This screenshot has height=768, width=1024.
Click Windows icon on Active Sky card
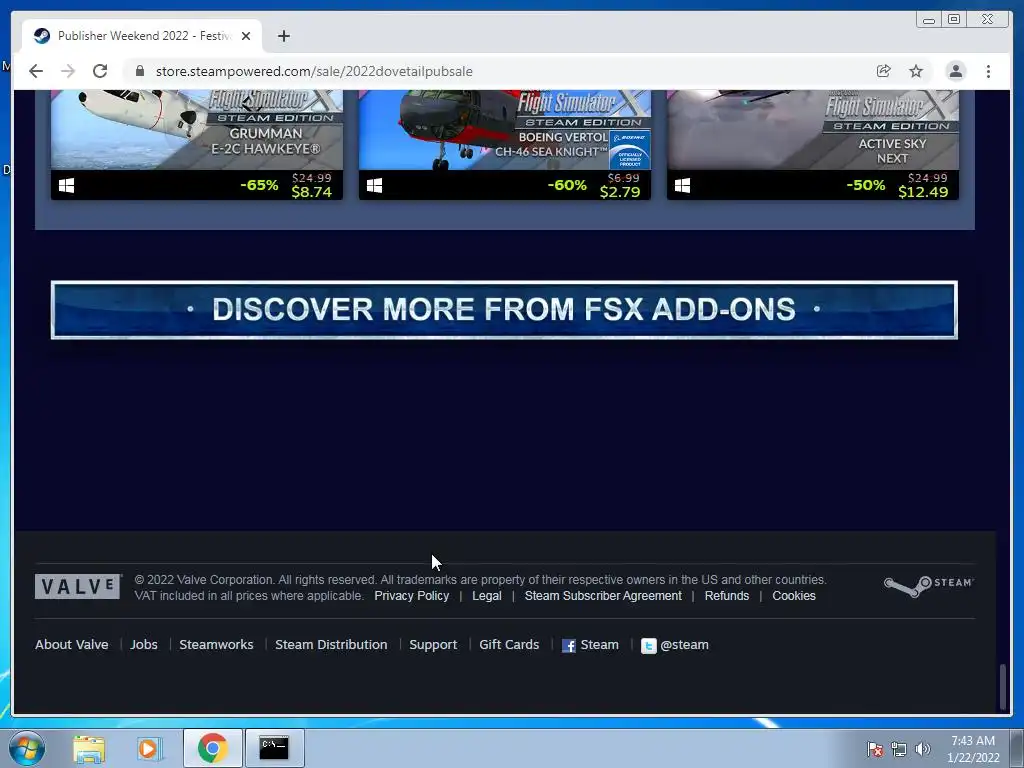point(682,185)
